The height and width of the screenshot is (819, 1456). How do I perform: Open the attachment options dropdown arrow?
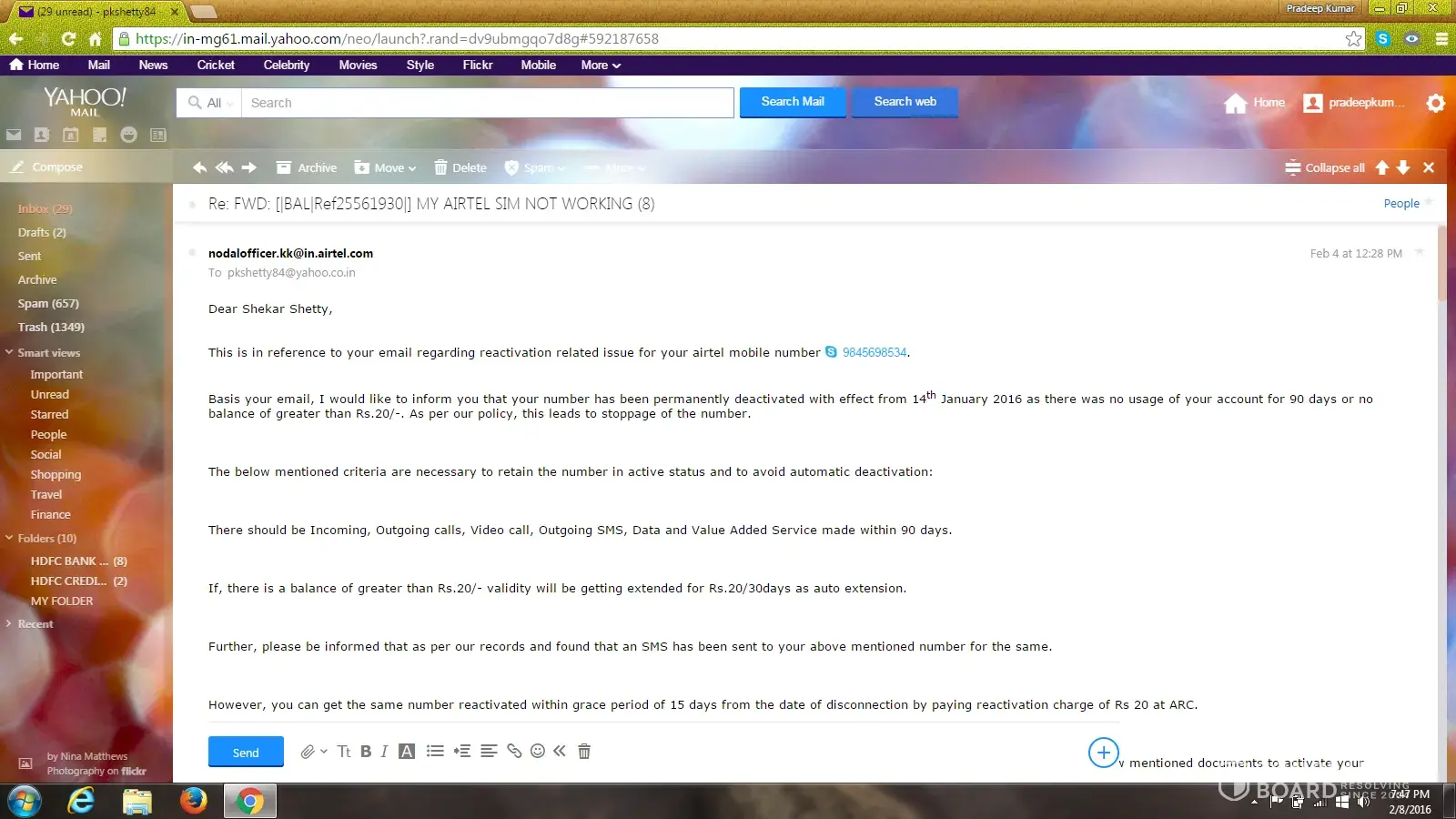(x=324, y=752)
